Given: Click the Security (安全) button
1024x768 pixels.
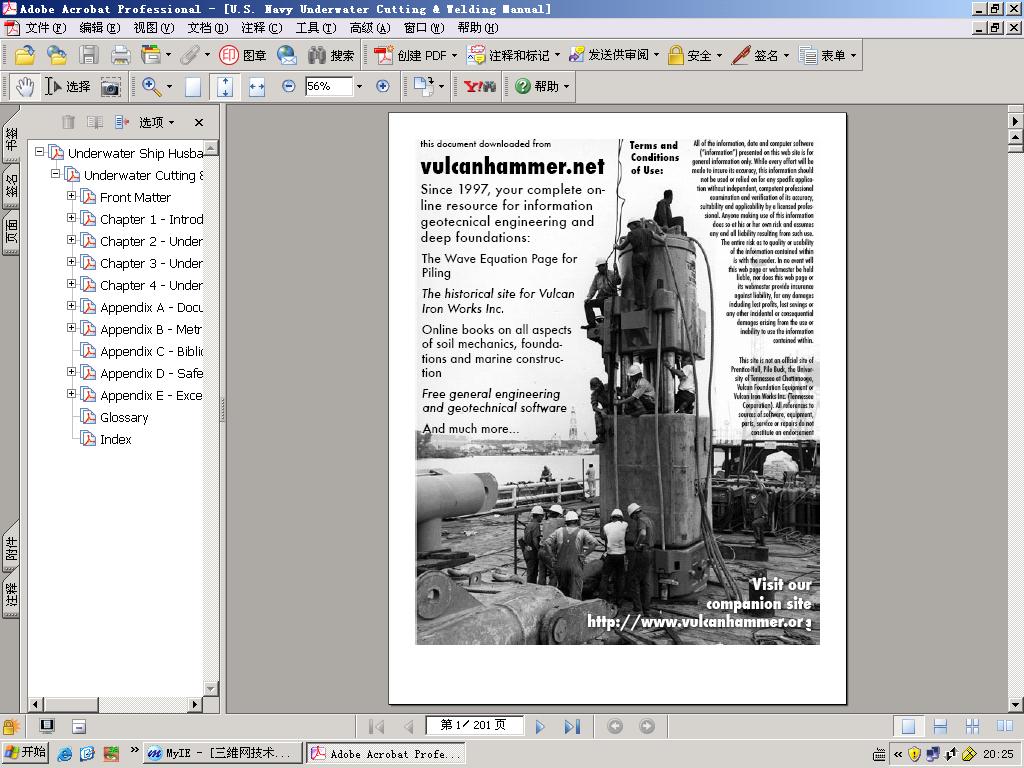Looking at the screenshot, I should 695,56.
